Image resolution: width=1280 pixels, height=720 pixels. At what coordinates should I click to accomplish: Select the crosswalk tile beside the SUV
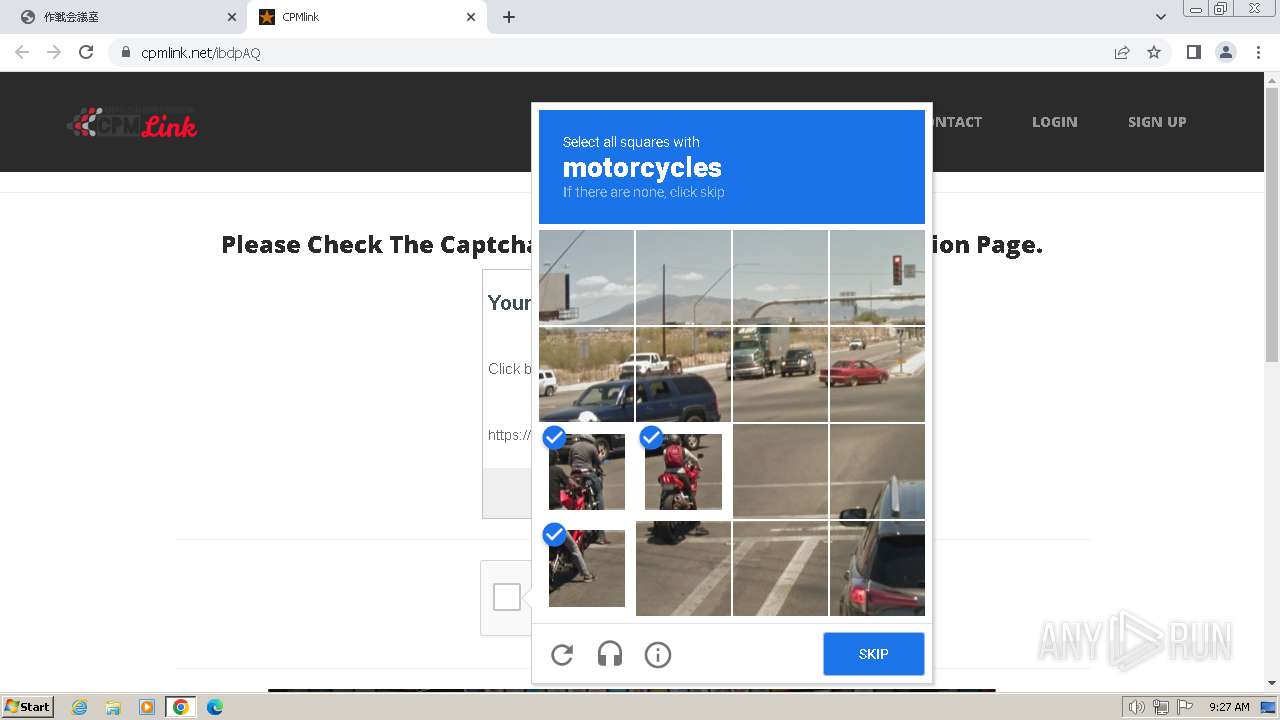(780, 568)
